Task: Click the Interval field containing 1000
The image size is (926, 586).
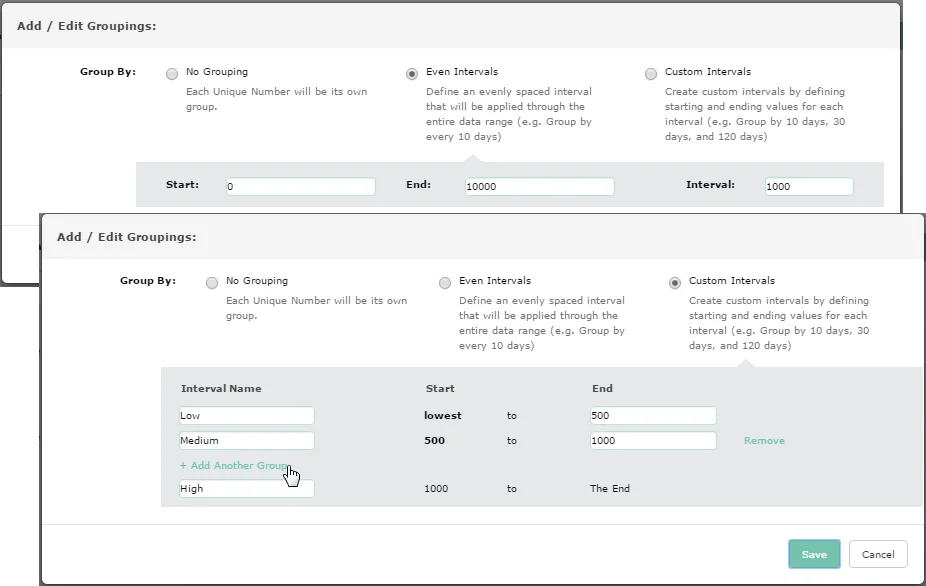Action: pyautogui.click(x=809, y=187)
